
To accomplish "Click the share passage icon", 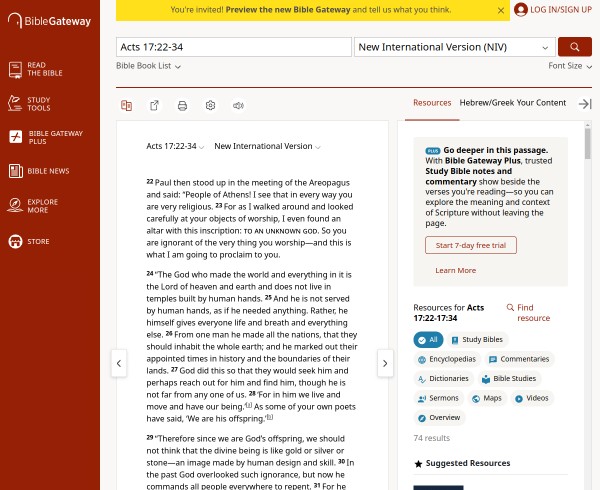I will coord(154,106).
